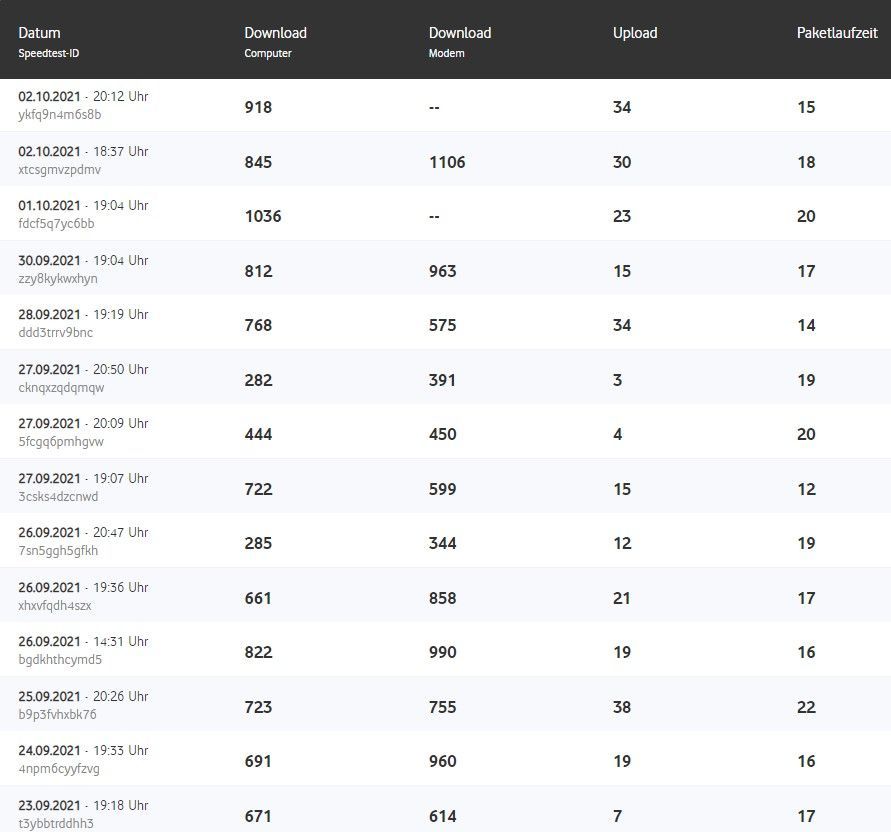The image size is (891, 832).
Task: Select Speedtest-ID 3csks4dzcnwd
Action: coord(58,497)
